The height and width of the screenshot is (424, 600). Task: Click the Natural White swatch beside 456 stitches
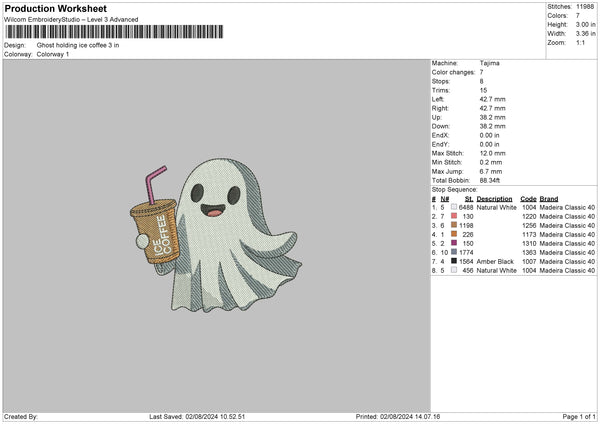pos(454,270)
